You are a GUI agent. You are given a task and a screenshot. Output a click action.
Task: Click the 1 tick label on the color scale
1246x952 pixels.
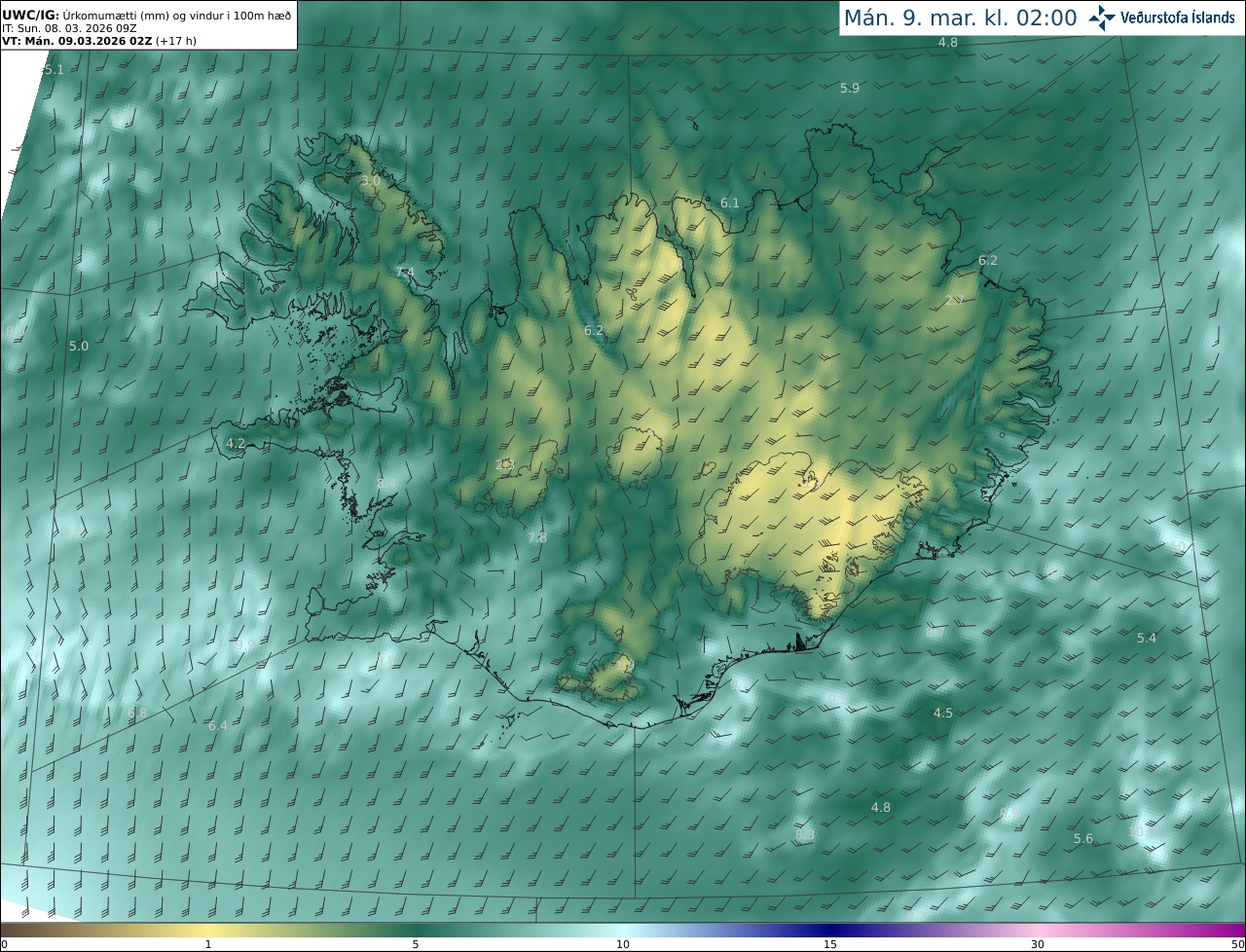(x=208, y=944)
